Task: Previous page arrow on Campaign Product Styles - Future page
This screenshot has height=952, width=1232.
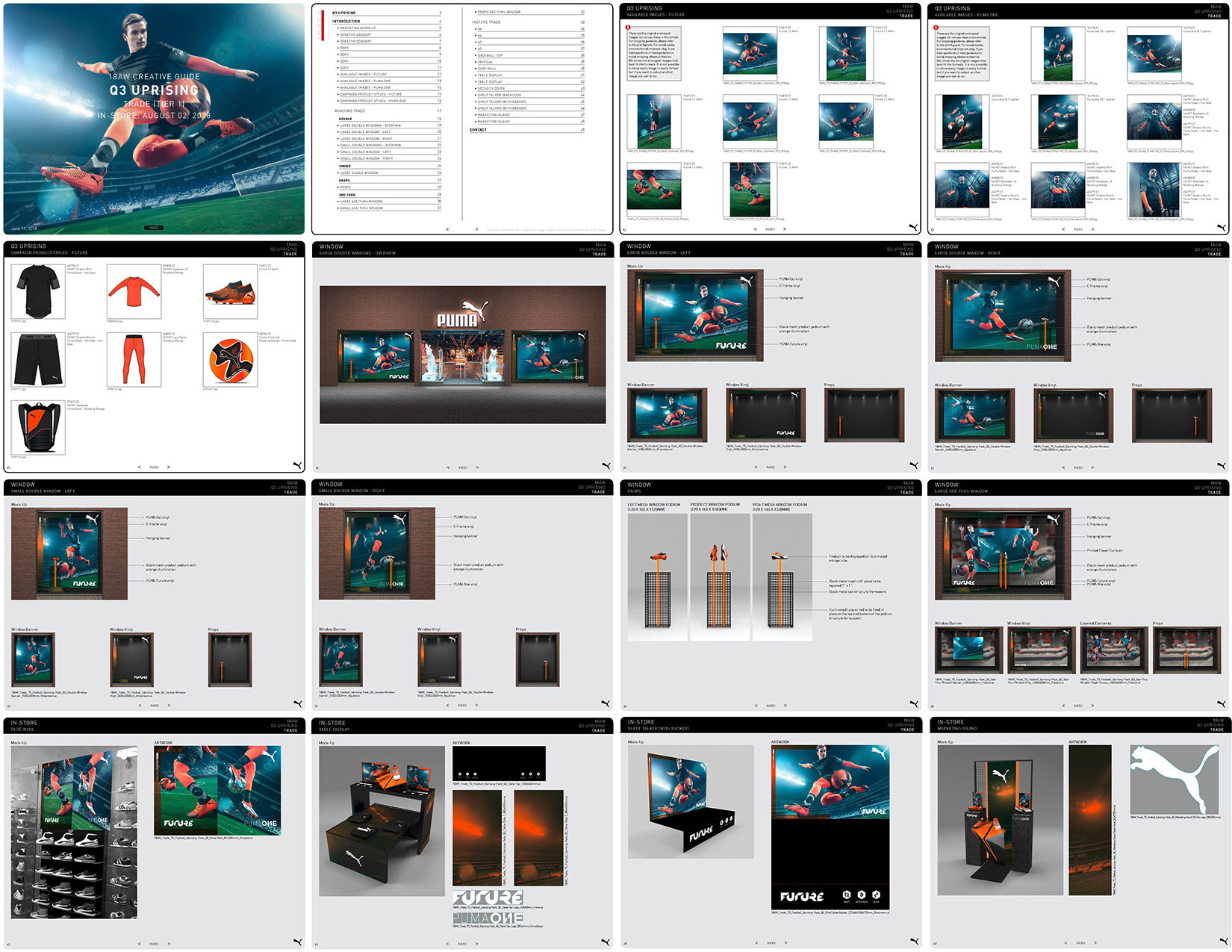Action: [x=140, y=467]
